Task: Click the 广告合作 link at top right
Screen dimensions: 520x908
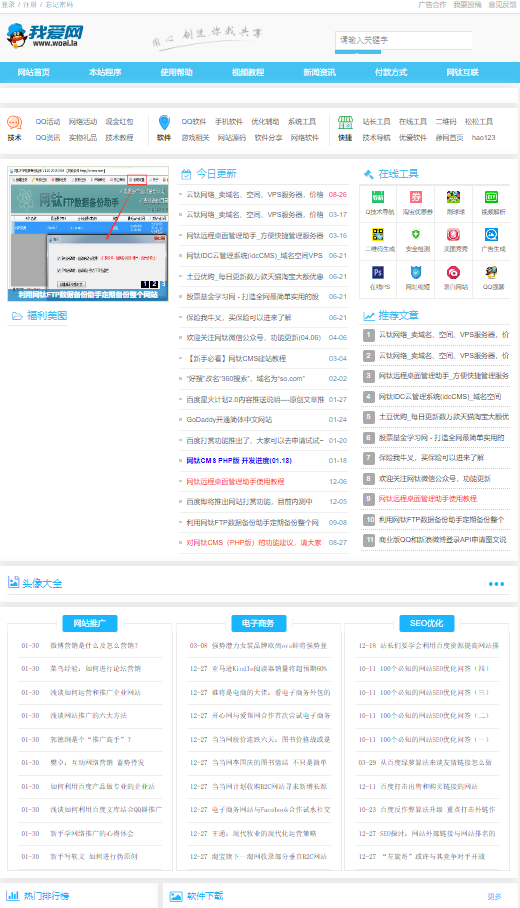Action: [x=433, y=5]
